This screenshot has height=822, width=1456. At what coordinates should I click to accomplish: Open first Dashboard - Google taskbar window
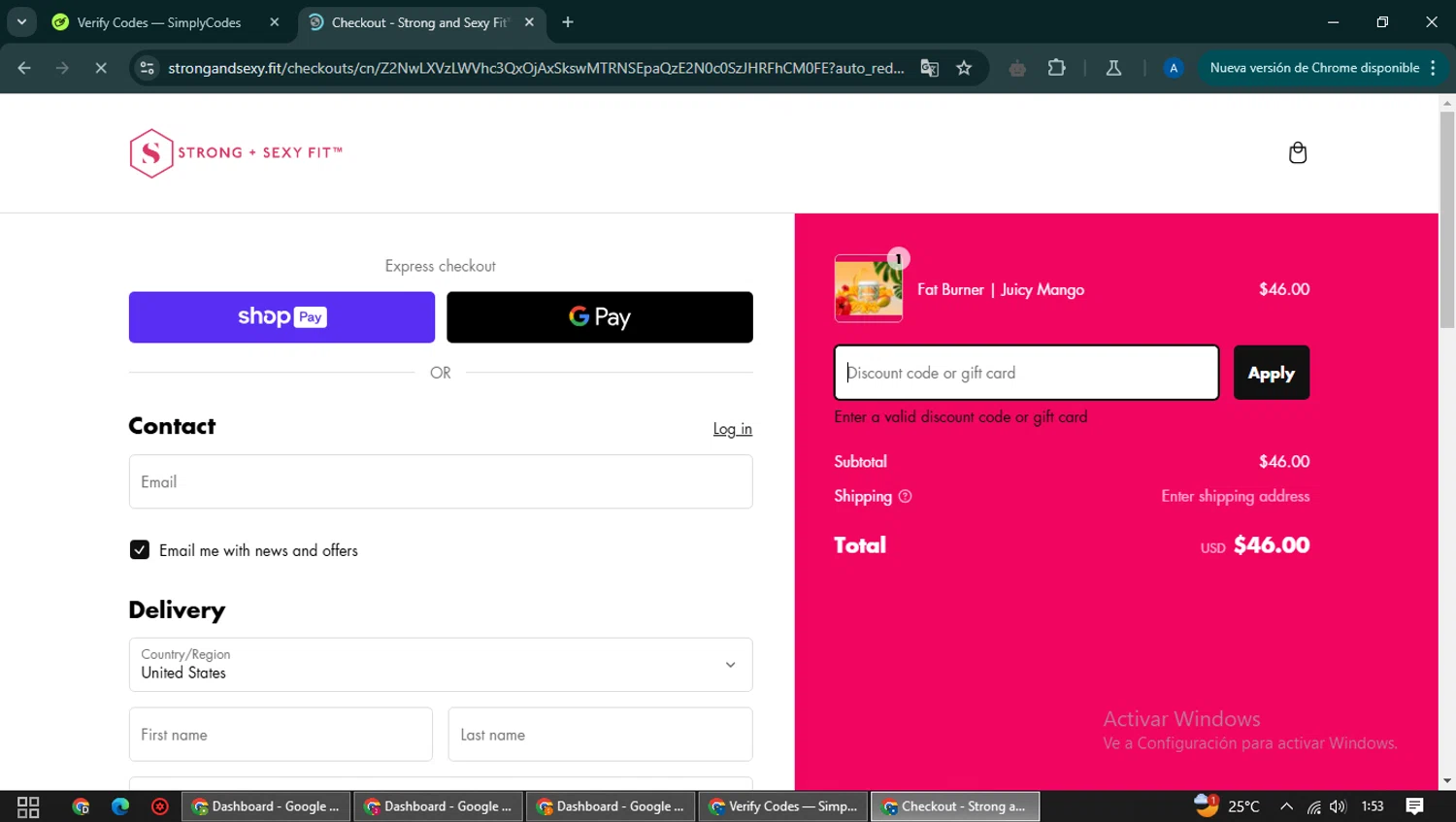(x=265, y=806)
